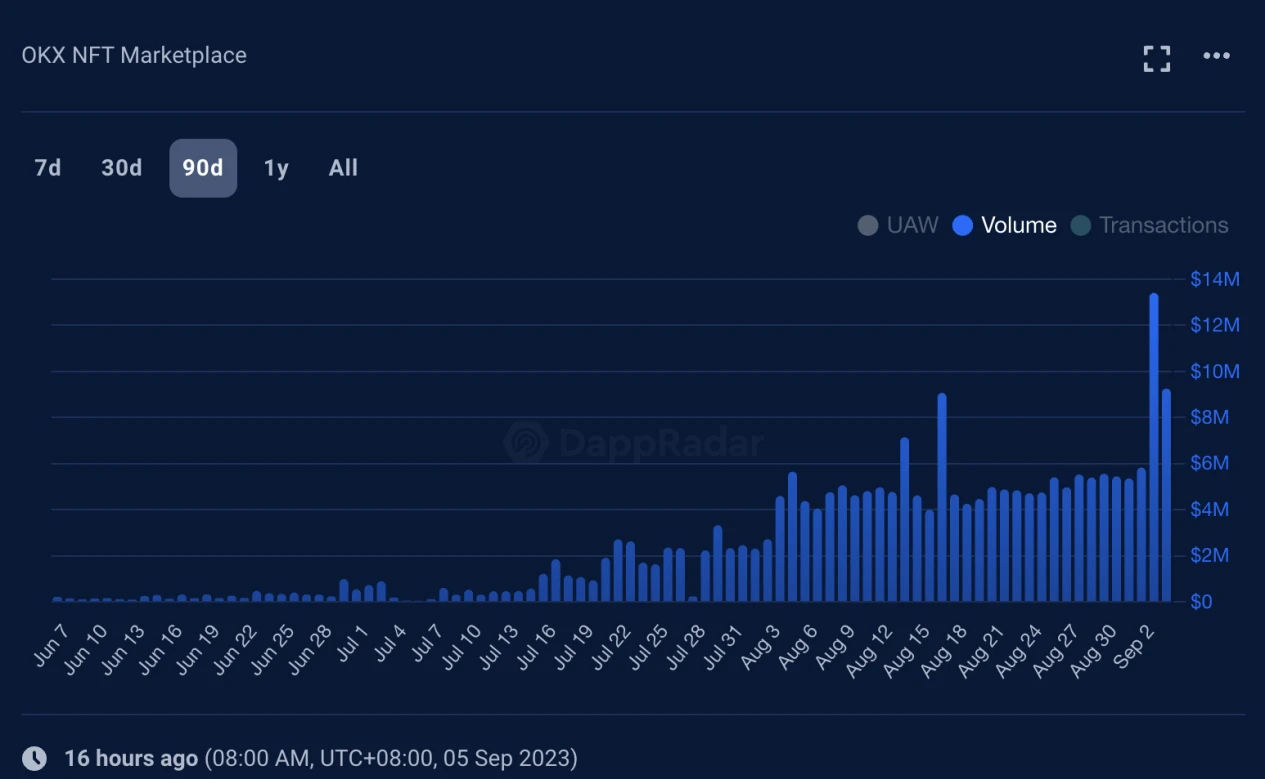The image size is (1265, 779).
Task: Click the DappRadar watermark logo
Action: click(526, 442)
